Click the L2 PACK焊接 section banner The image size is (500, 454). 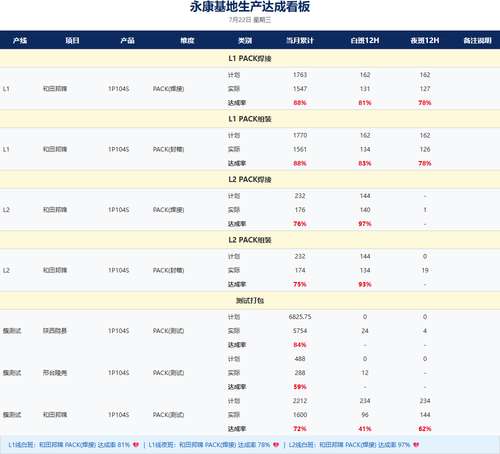(250, 179)
